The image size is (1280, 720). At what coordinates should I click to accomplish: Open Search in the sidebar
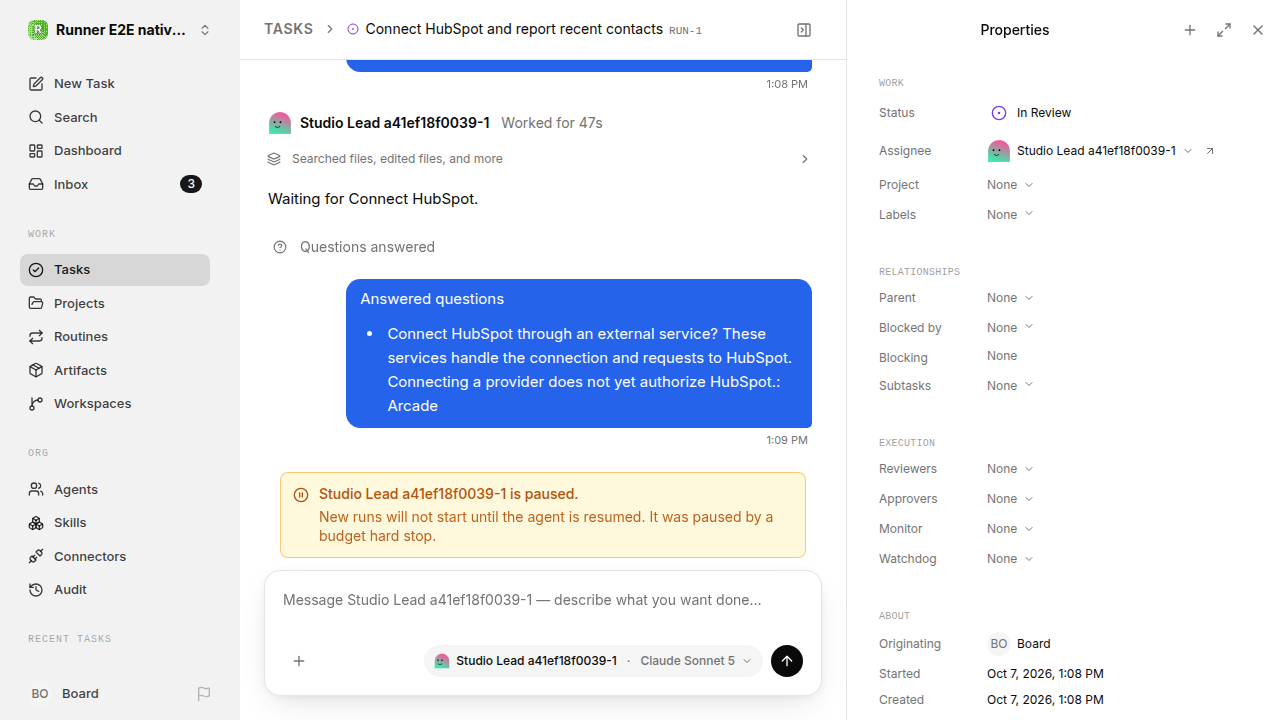115,117
